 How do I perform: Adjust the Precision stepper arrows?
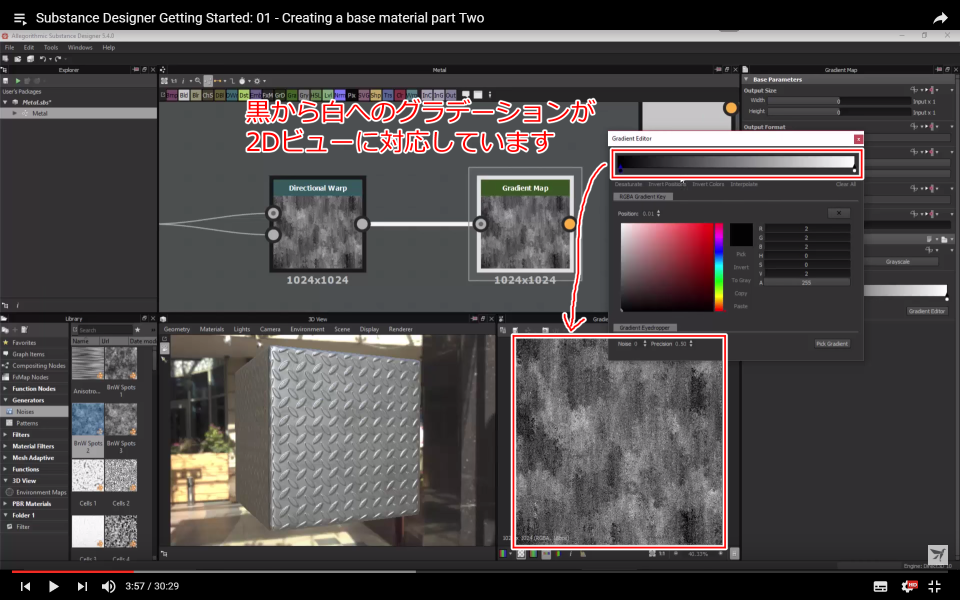(x=691, y=344)
